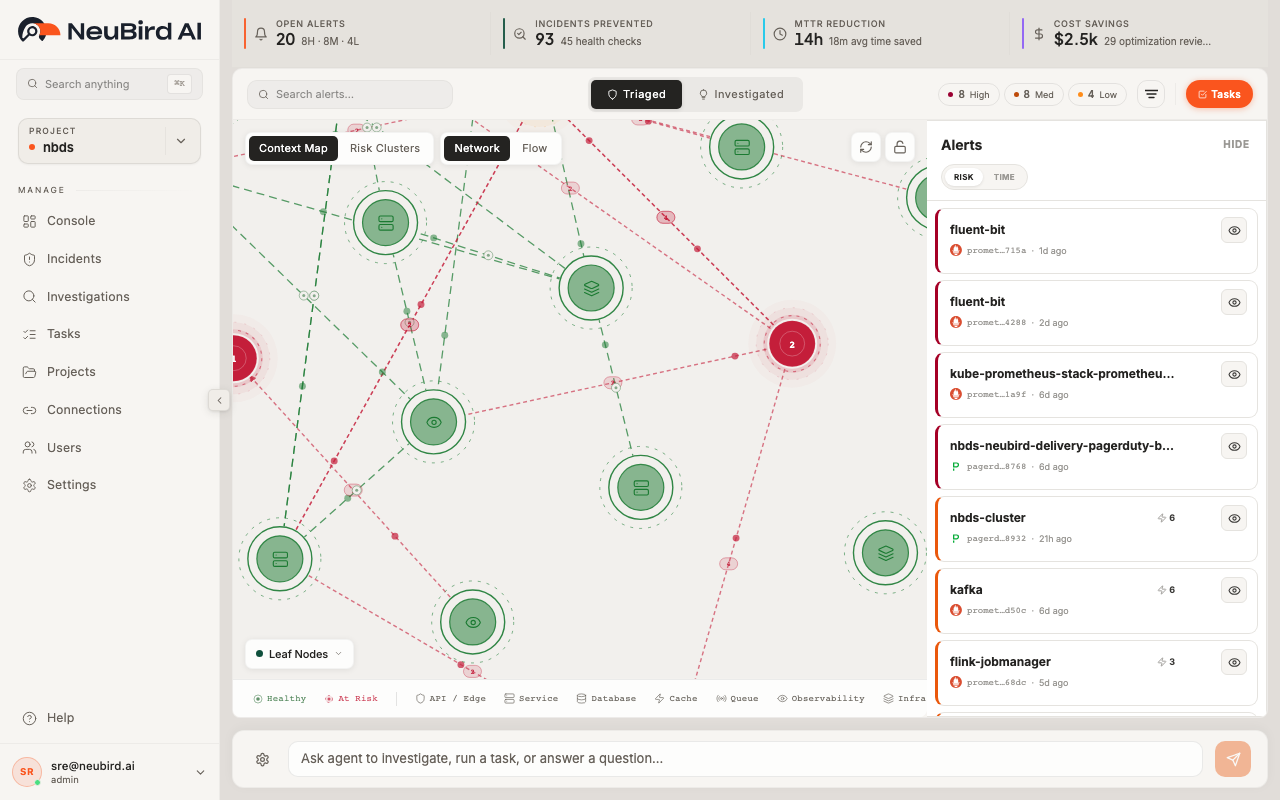
Task: Click the refresh map icon
Action: pos(866,147)
